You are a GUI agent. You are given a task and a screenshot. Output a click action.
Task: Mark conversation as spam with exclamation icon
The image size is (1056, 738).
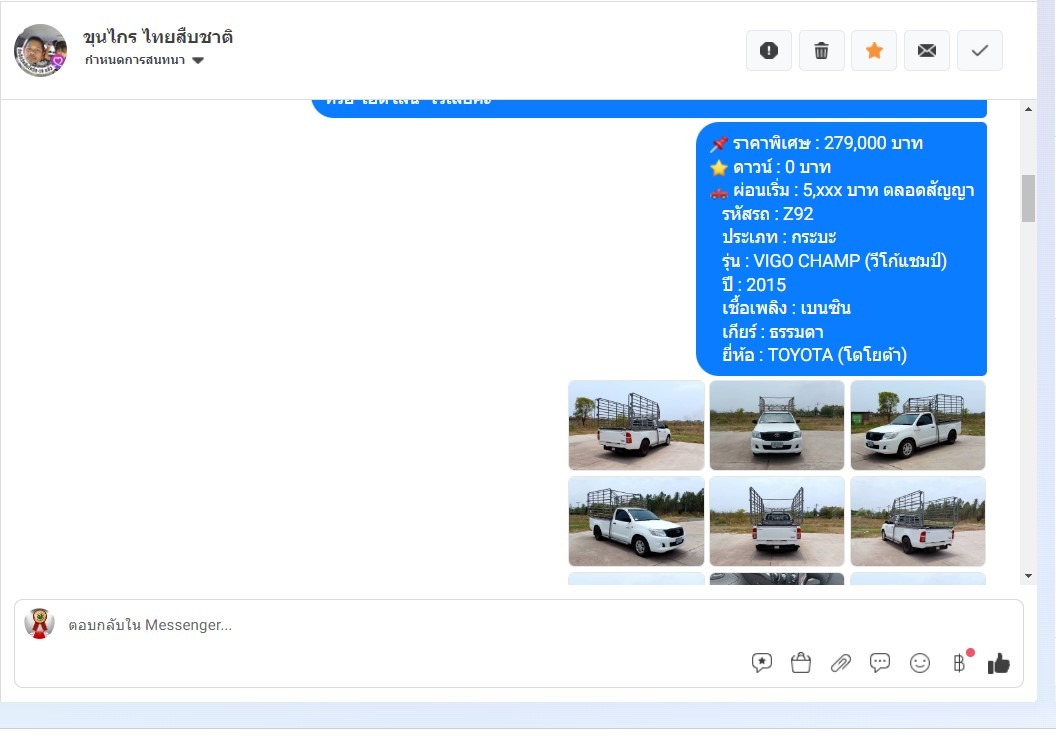pyautogui.click(x=768, y=51)
